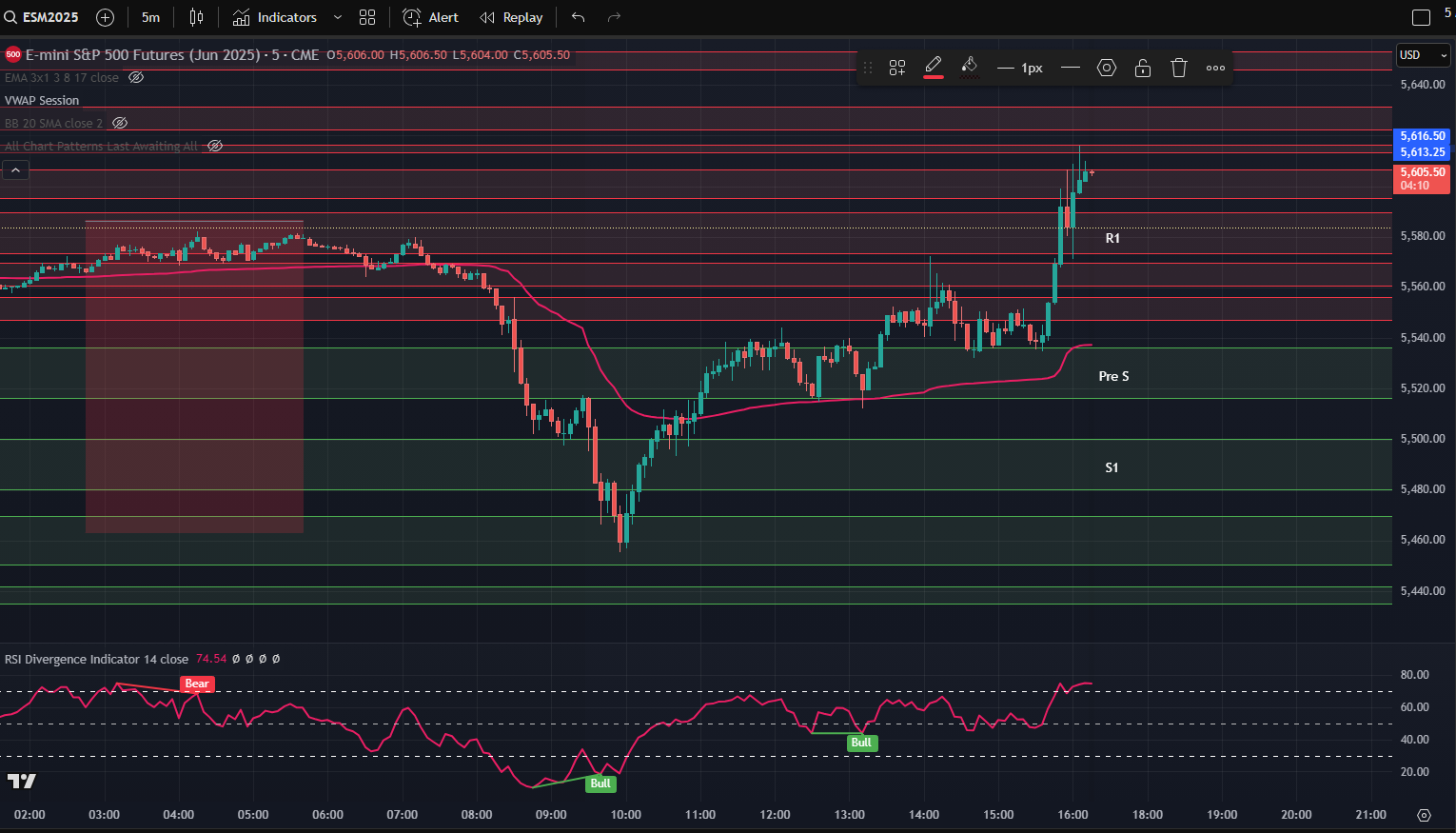Open drawing templates icon in floating toolbar

click(x=897, y=68)
